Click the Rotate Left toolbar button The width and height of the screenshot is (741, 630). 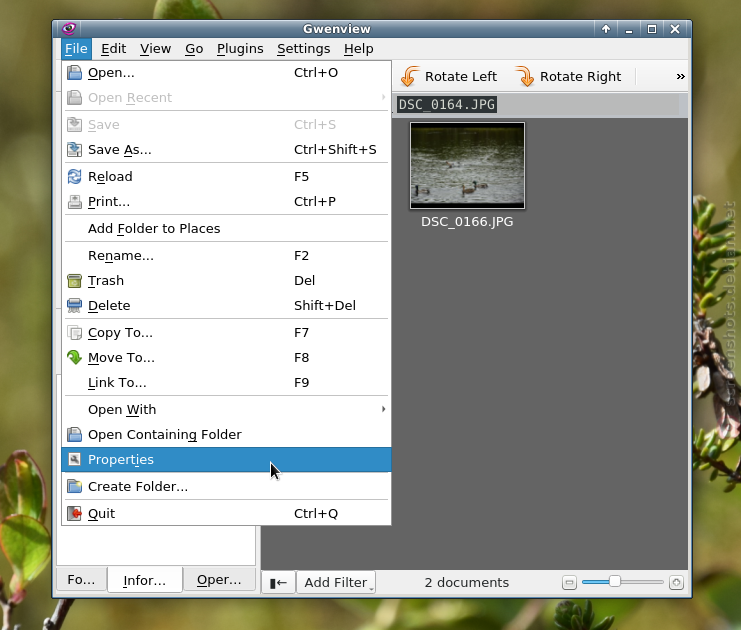click(x=449, y=77)
